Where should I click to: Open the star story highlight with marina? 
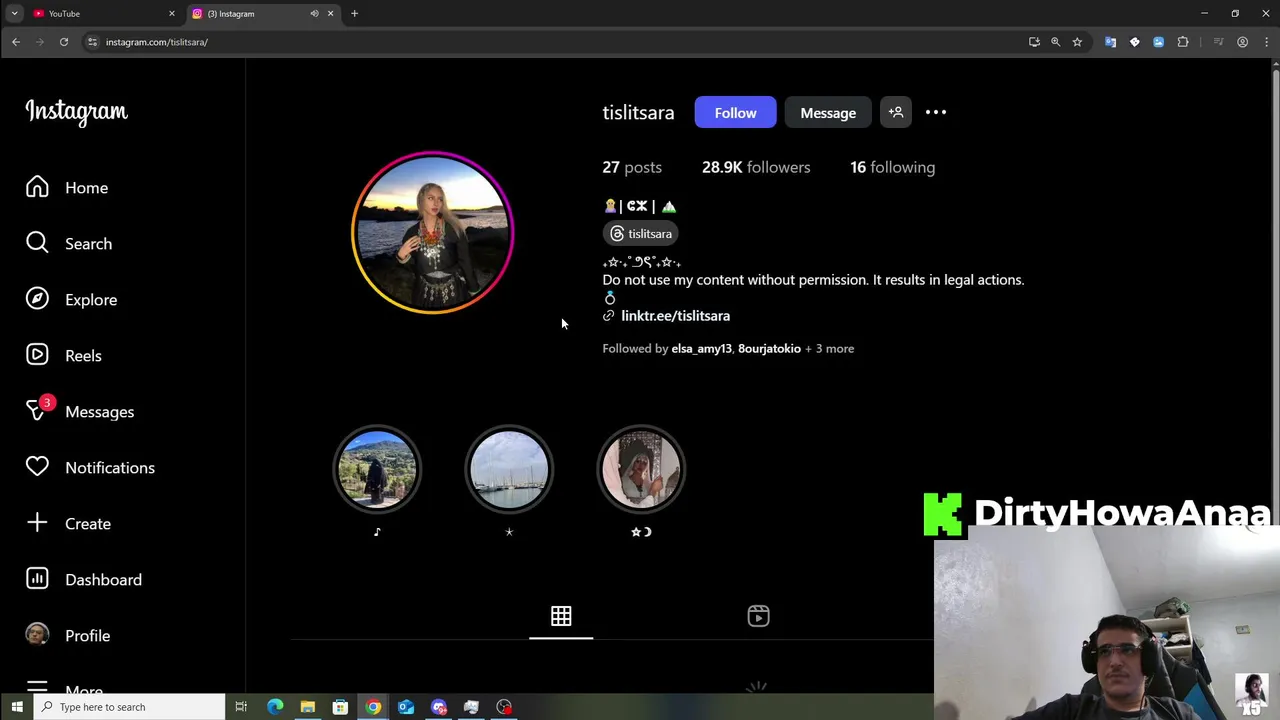click(x=509, y=469)
